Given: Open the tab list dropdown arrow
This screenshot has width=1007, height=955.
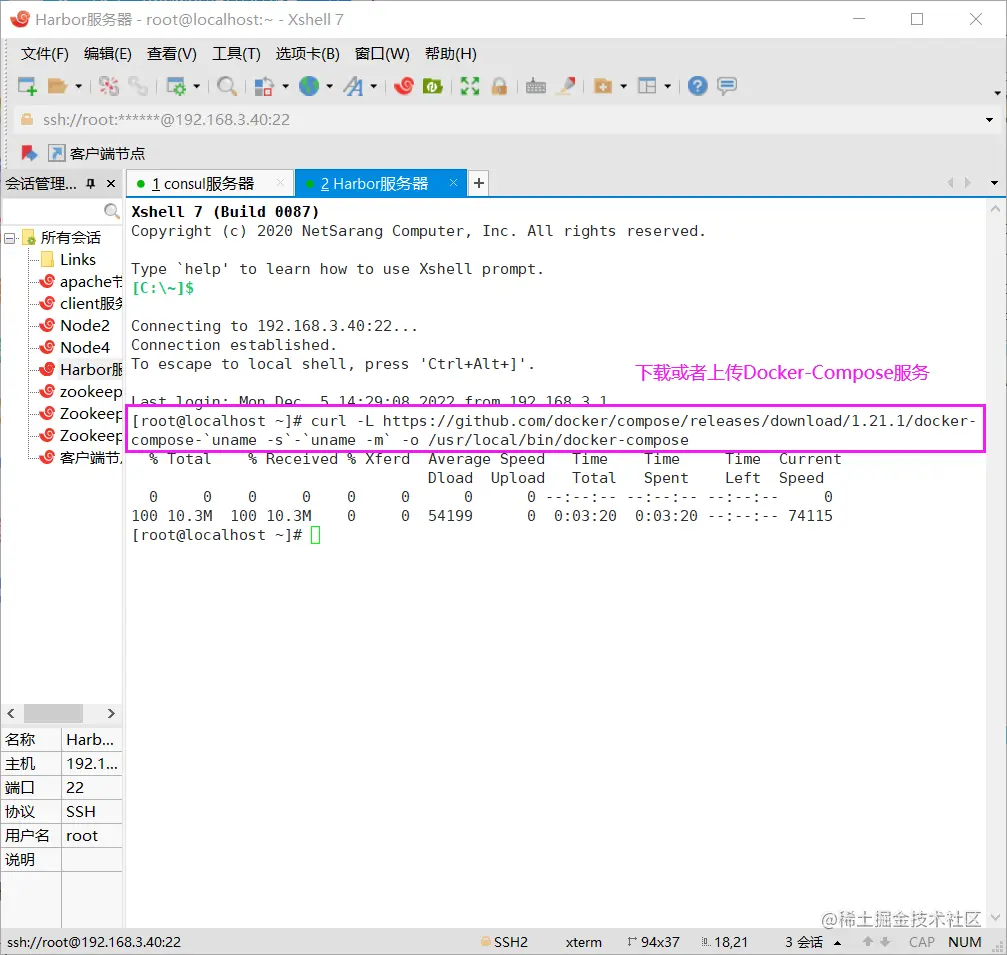Looking at the screenshot, I should (994, 184).
